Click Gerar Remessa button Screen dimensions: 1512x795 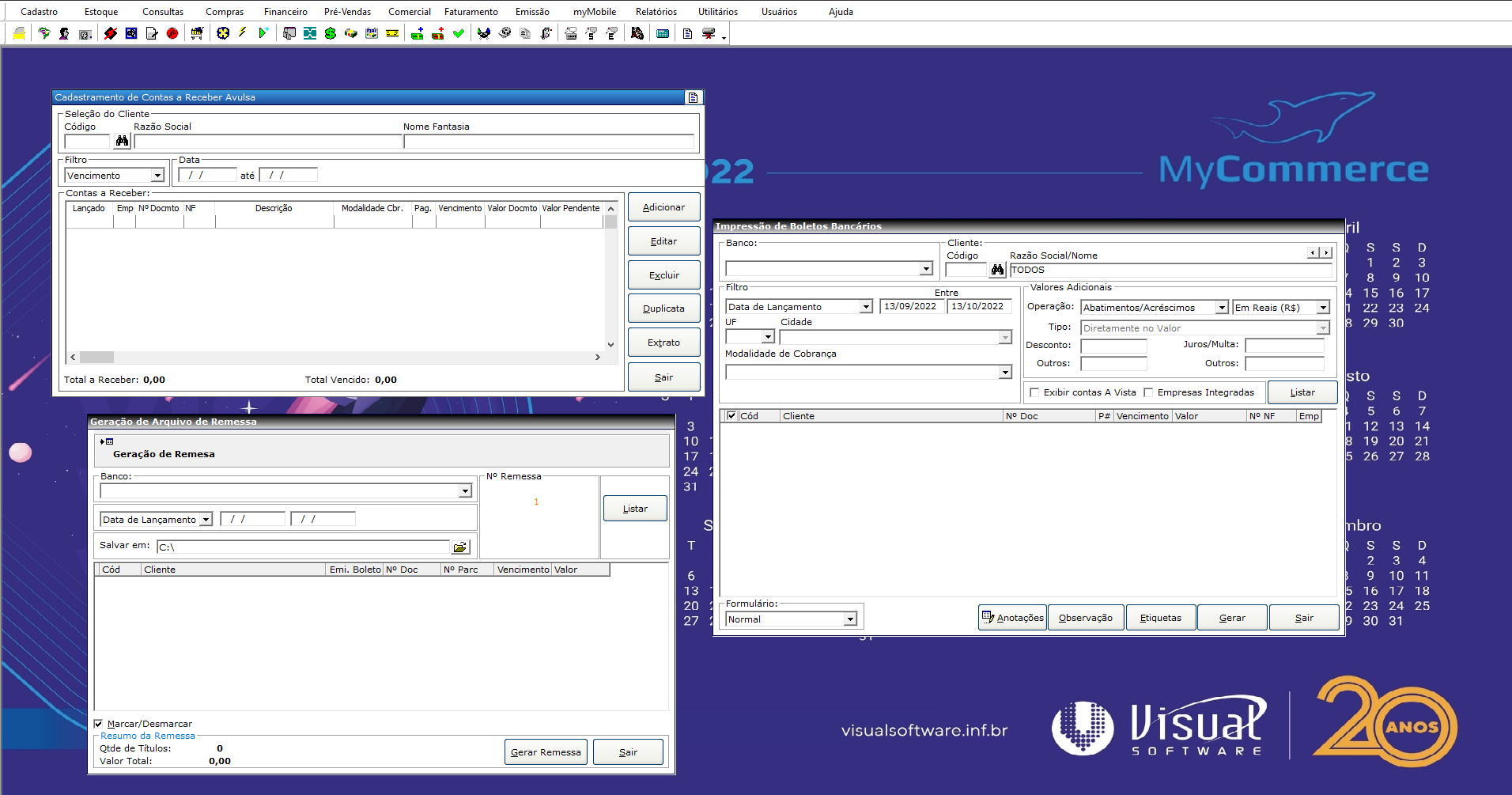point(546,752)
